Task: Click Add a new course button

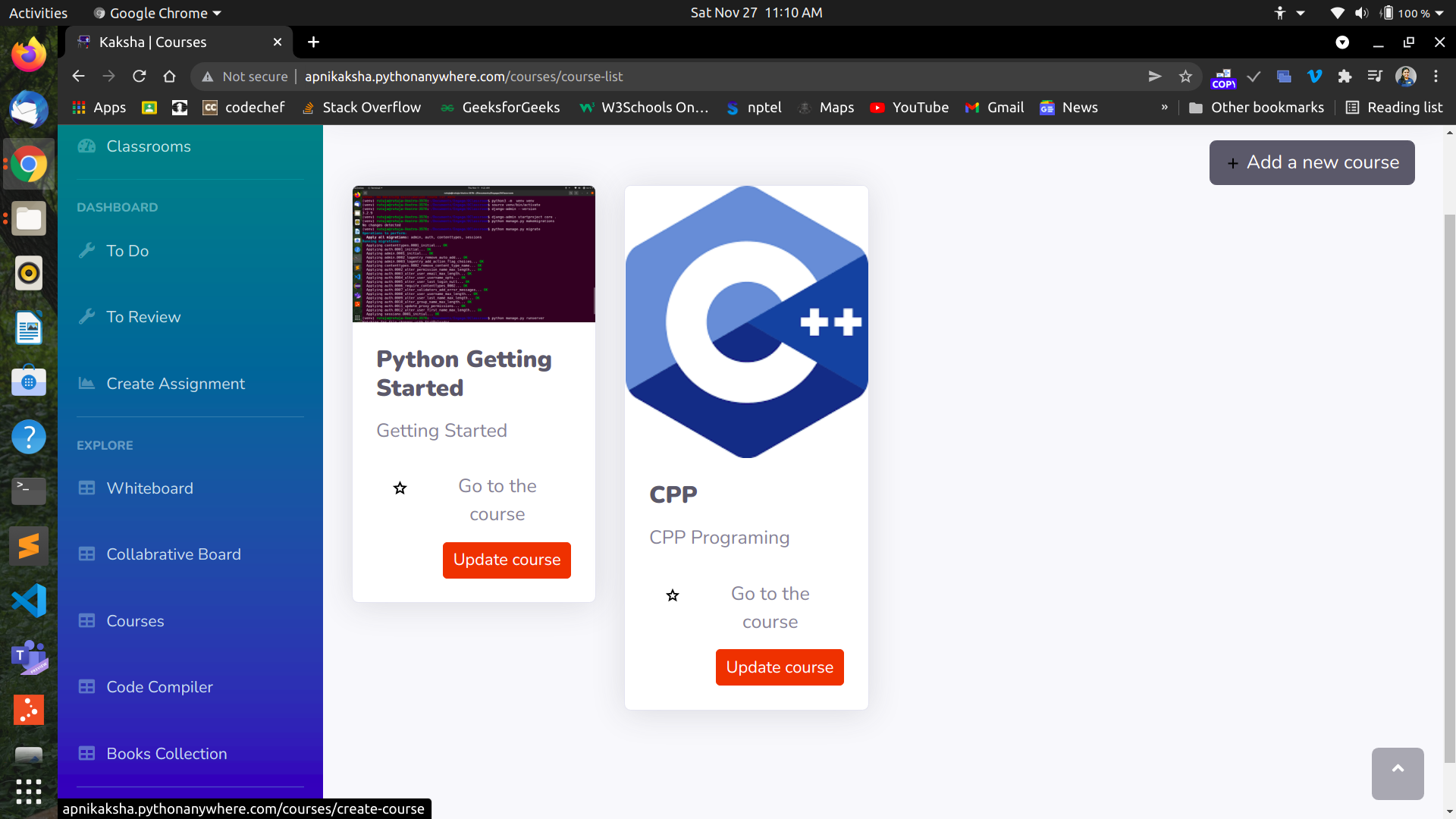Action: pos(1311,162)
